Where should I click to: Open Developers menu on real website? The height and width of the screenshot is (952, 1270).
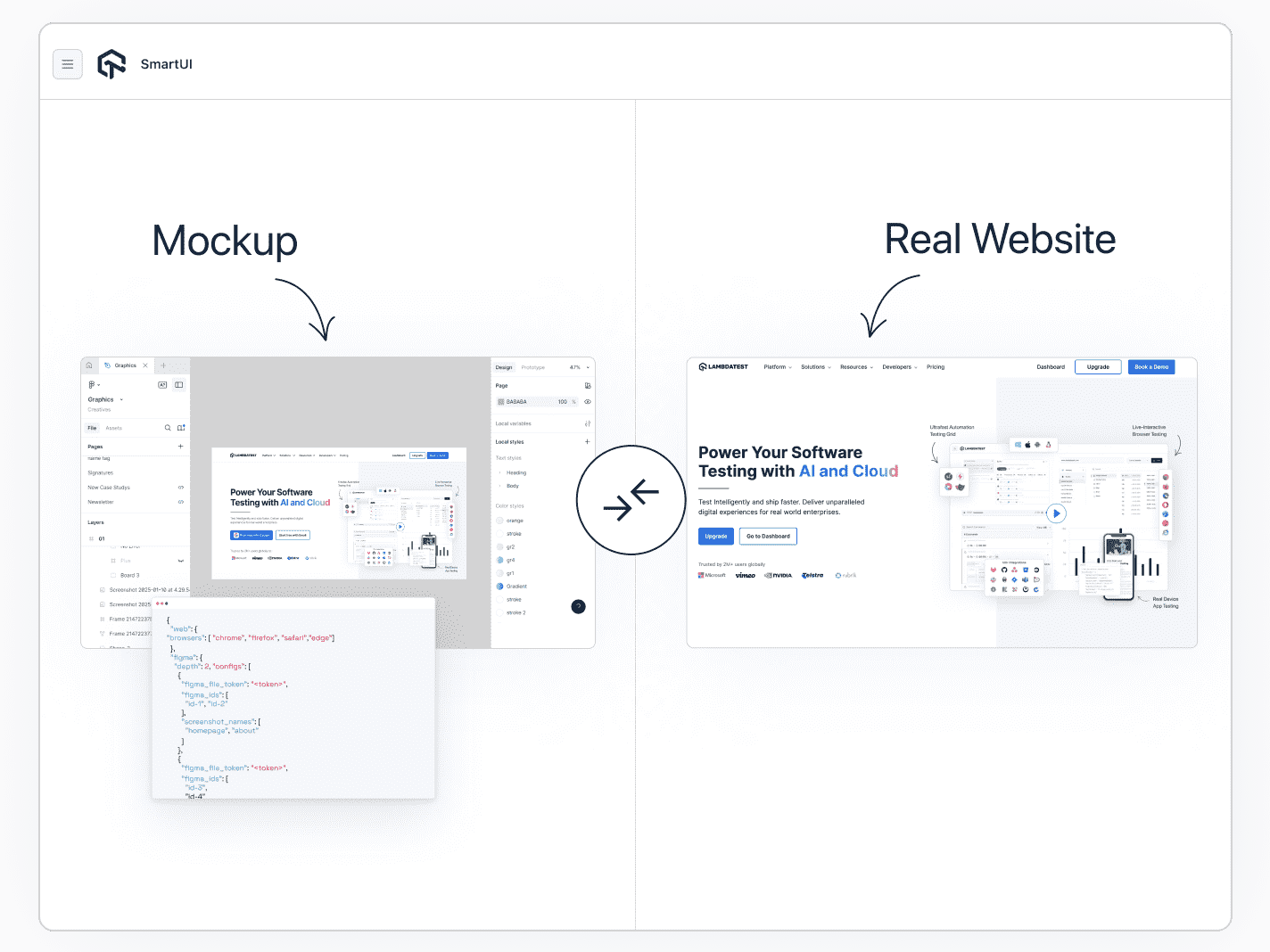click(900, 367)
